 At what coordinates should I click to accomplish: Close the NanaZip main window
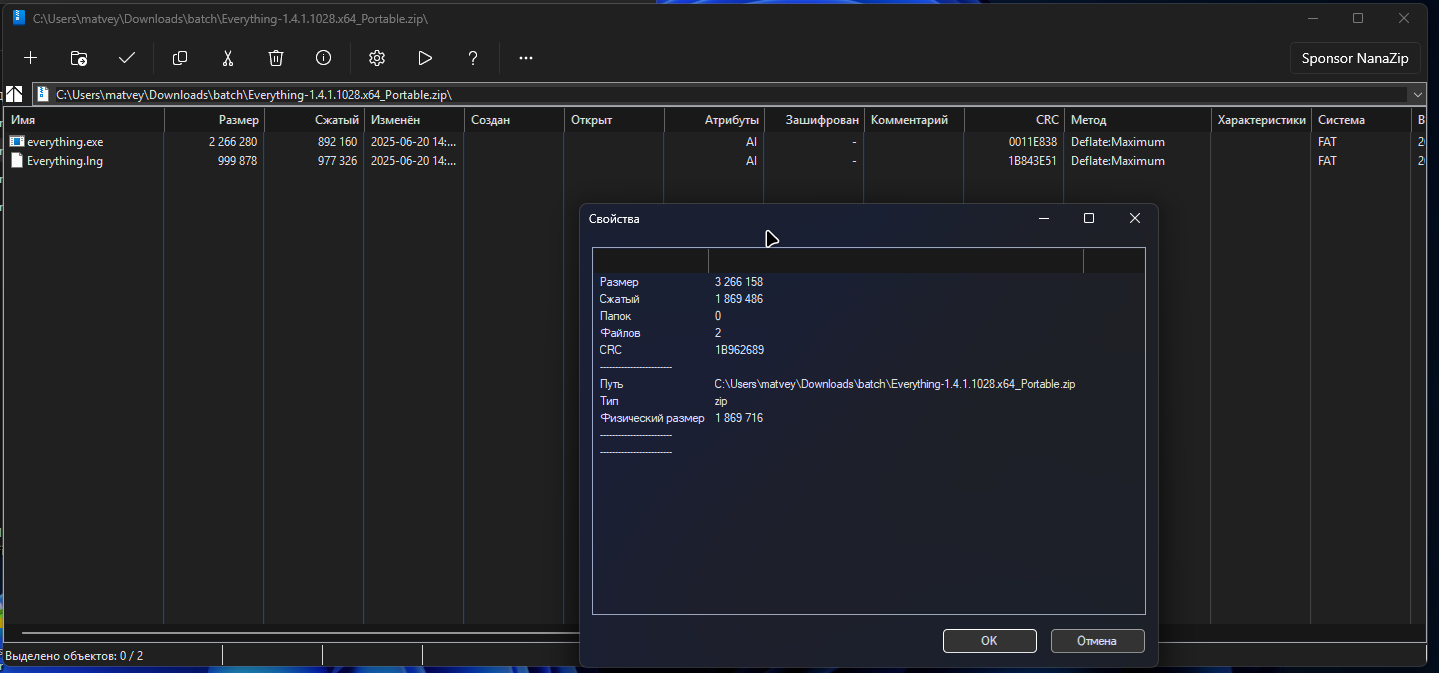[x=1404, y=18]
